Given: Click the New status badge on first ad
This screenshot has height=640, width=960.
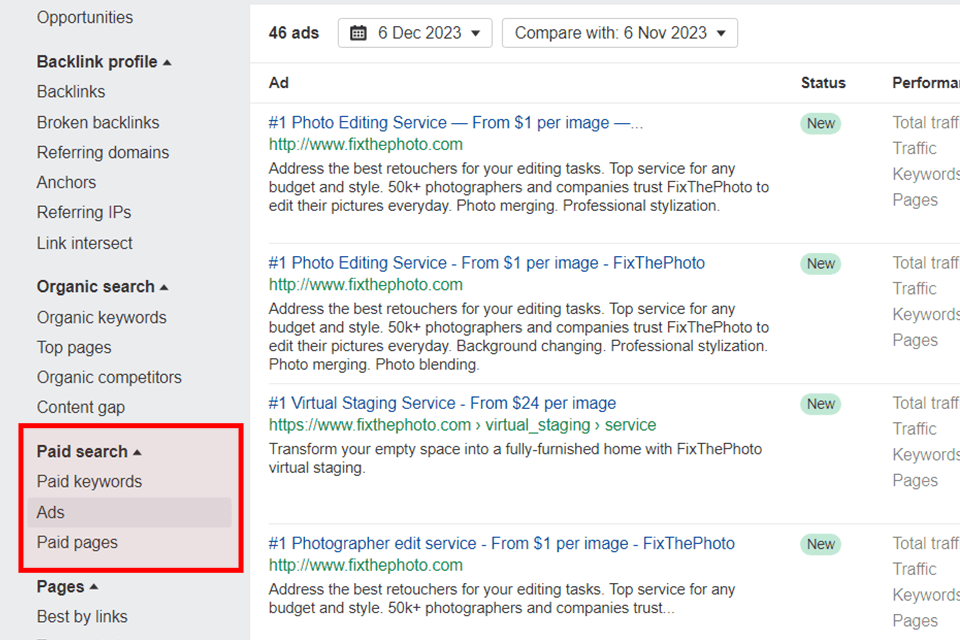Looking at the screenshot, I should point(821,124).
